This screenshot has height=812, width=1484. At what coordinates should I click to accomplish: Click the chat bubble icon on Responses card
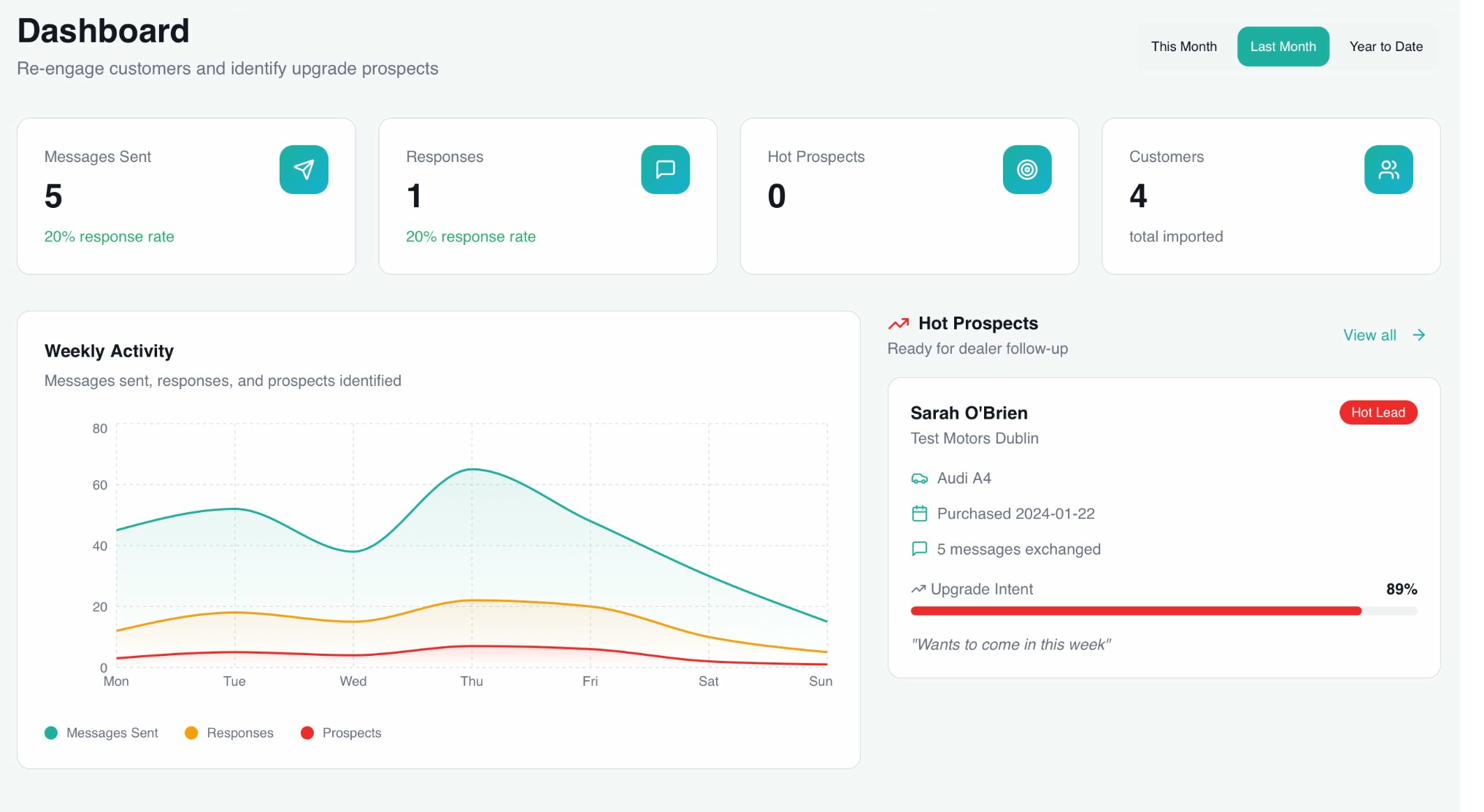coord(665,169)
